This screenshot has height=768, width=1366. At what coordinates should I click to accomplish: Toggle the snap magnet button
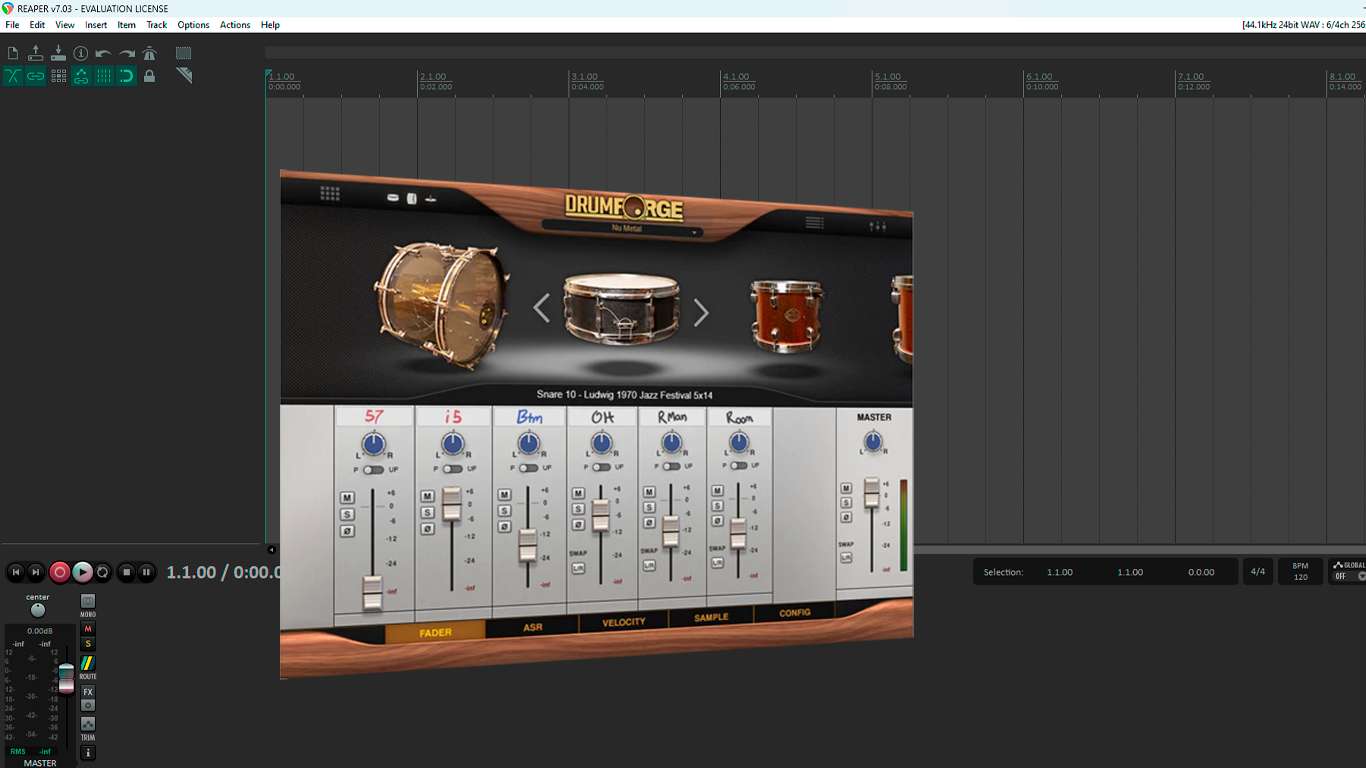(x=127, y=76)
